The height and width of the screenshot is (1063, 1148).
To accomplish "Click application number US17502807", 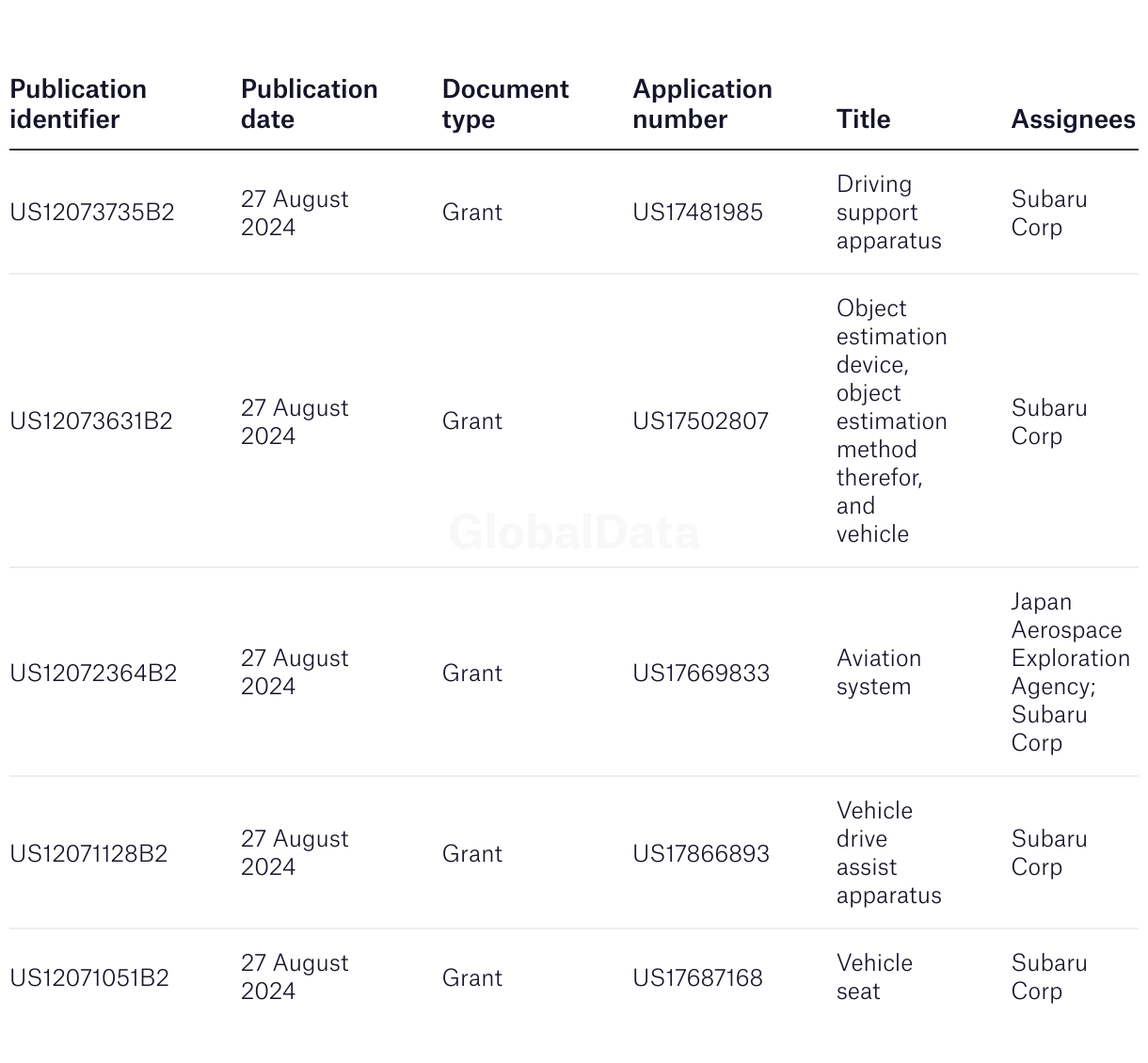I will tap(700, 421).
